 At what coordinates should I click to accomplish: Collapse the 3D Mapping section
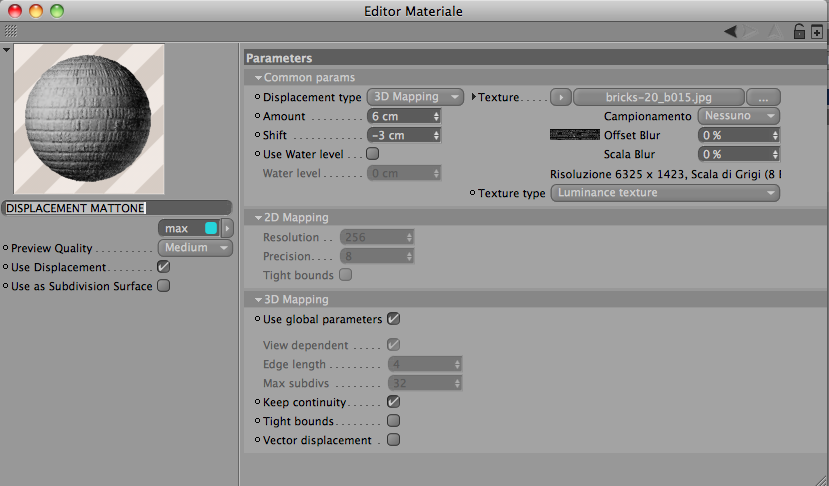coord(258,299)
